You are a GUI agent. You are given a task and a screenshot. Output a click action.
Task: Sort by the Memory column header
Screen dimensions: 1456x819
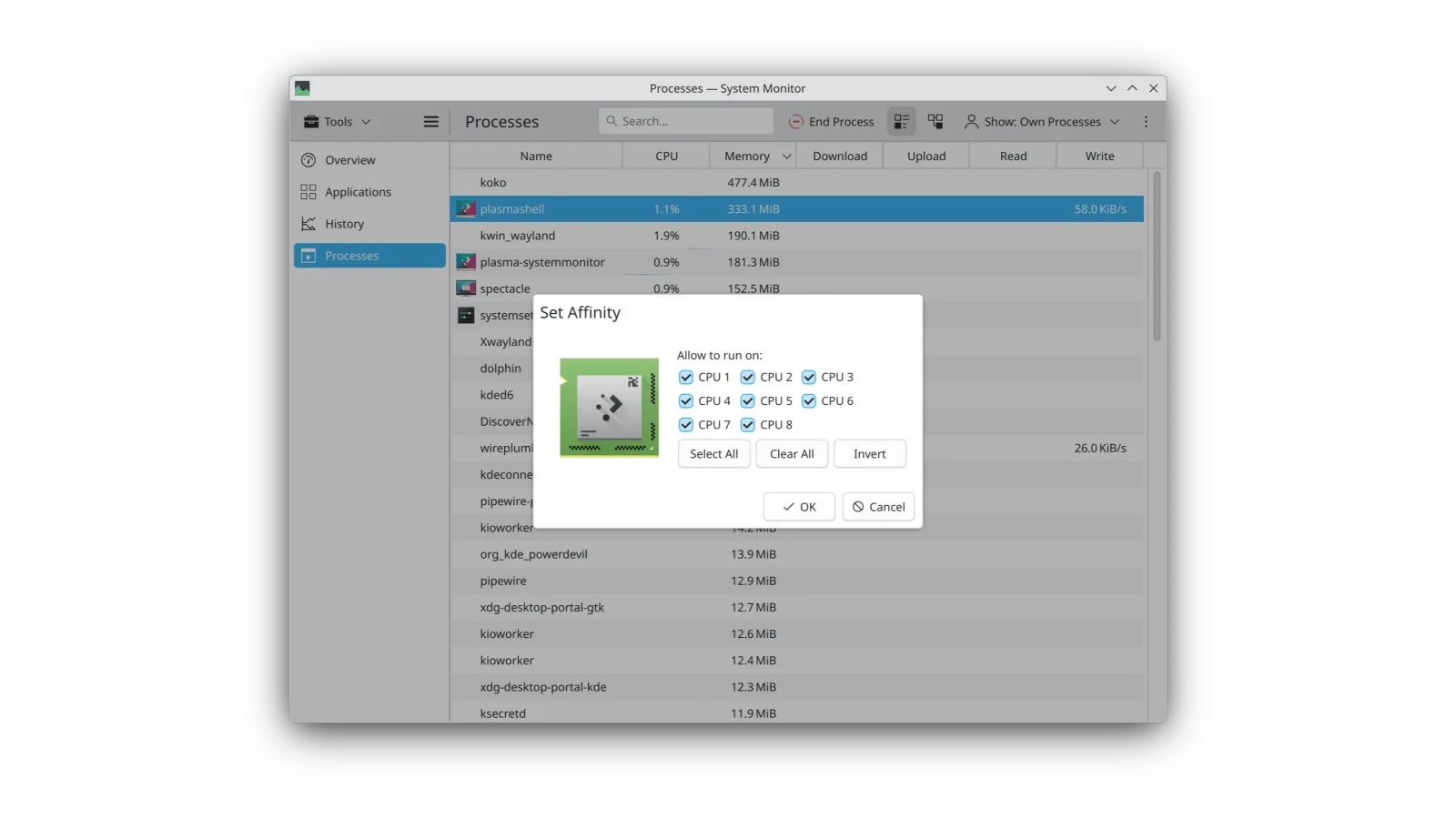(753, 157)
